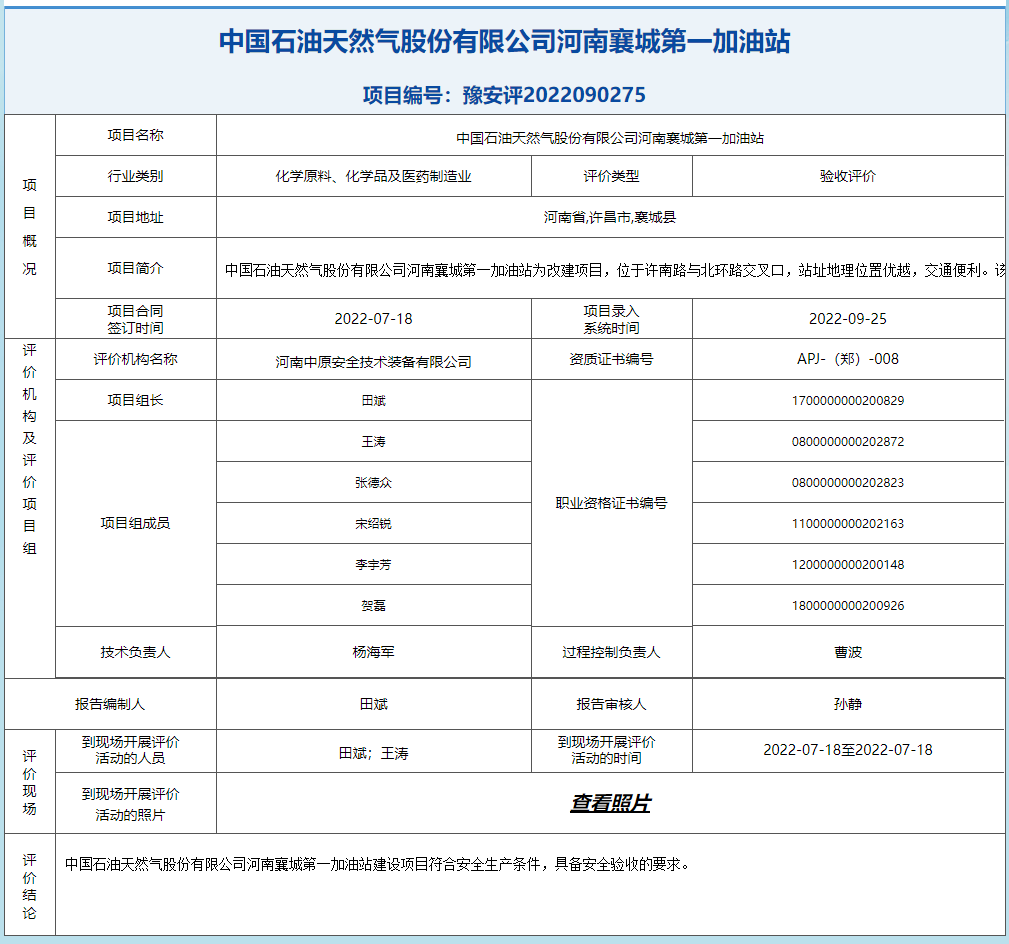Click the 评价机构名称 label
This screenshot has width=1009, height=944.
point(135,359)
